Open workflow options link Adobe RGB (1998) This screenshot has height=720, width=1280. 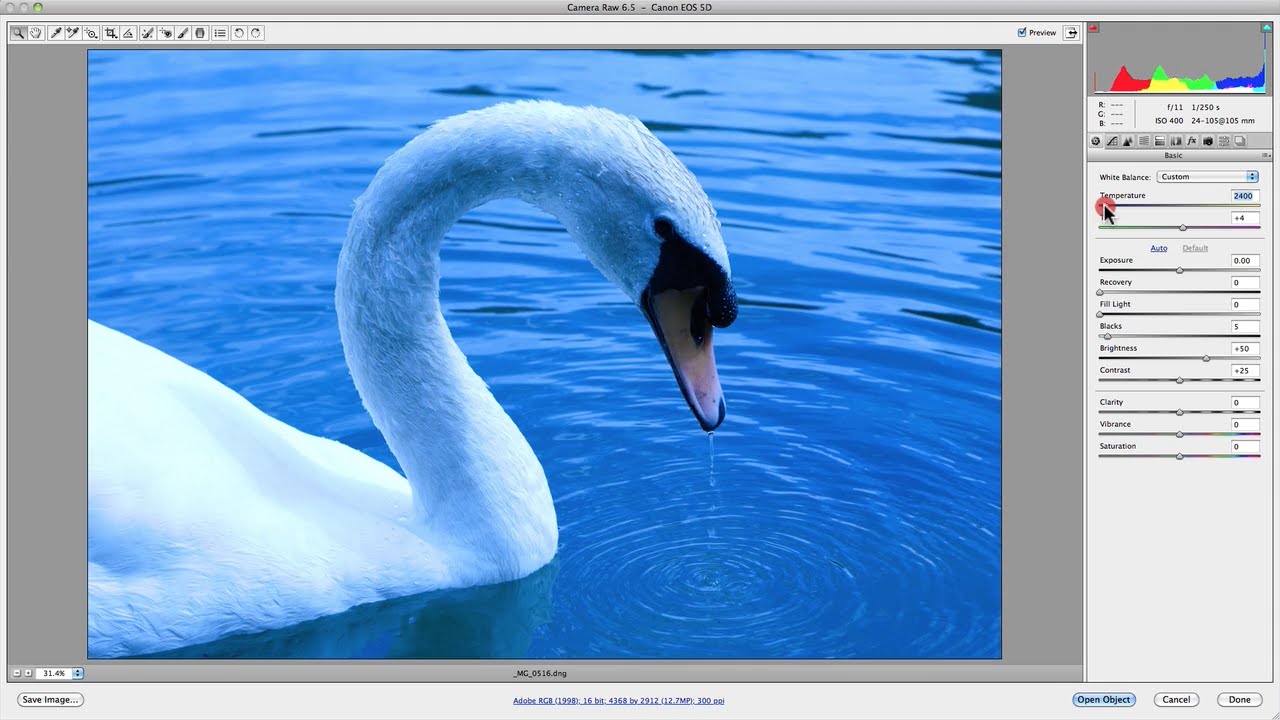pos(619,700)
